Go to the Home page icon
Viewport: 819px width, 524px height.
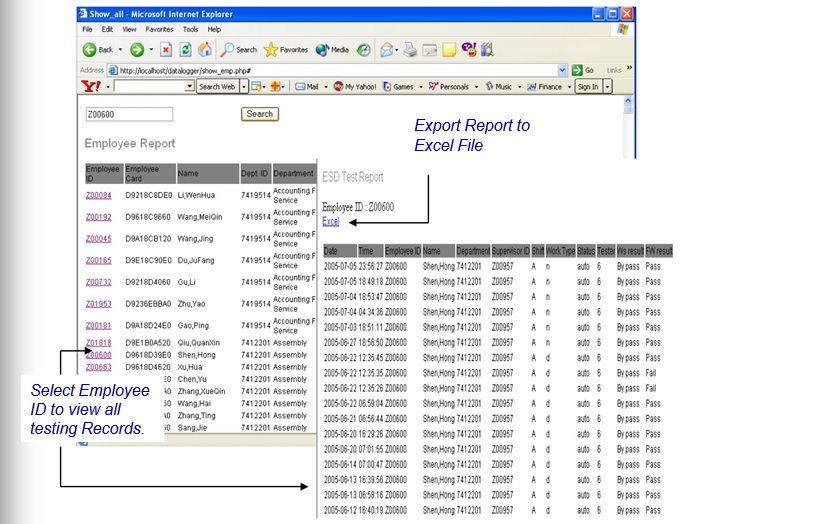(x=205, y=49)
